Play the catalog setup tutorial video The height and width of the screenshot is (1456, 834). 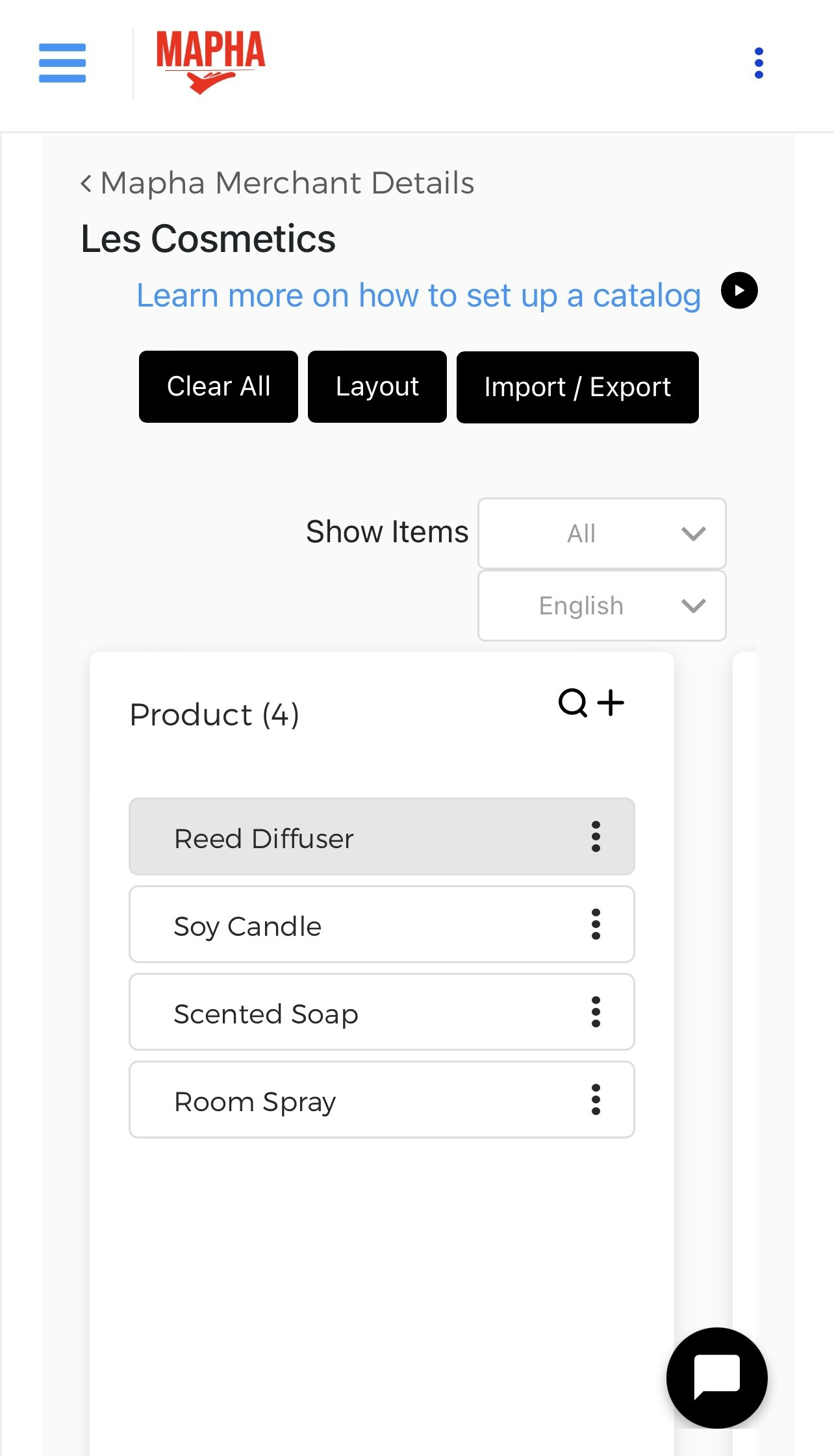pos(739,290)
